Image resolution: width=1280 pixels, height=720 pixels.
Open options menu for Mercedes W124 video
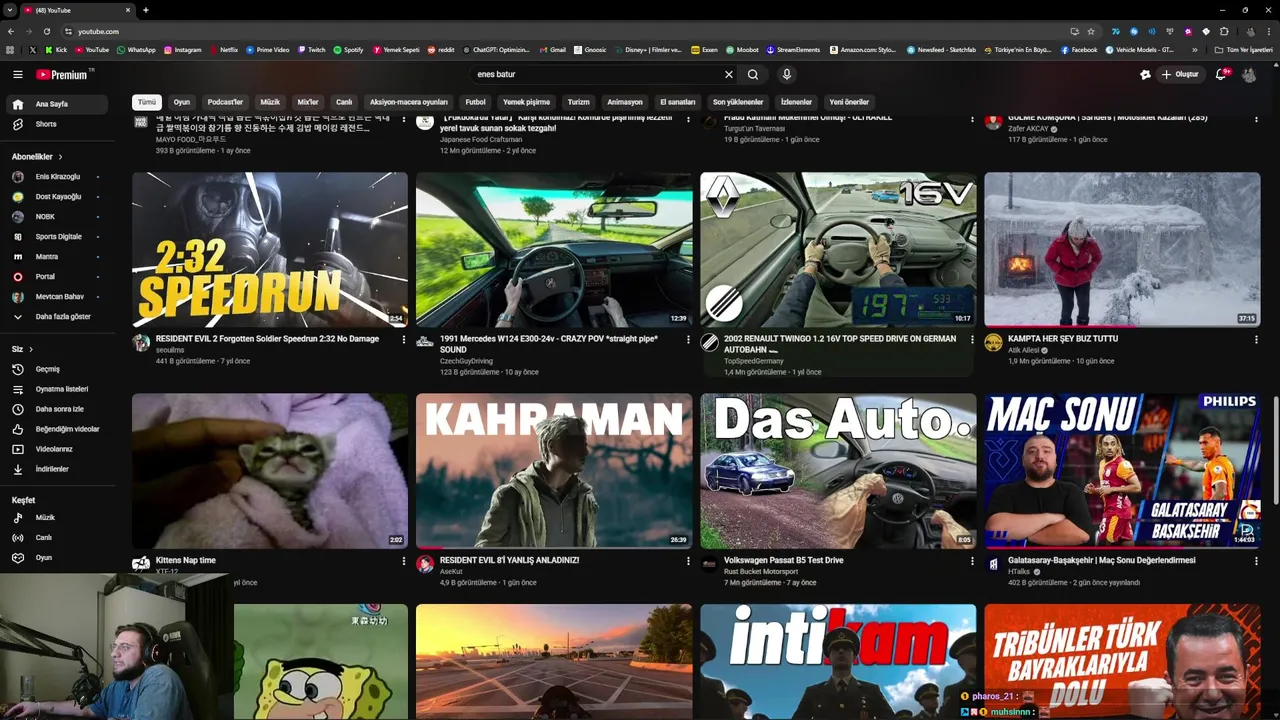688,340
